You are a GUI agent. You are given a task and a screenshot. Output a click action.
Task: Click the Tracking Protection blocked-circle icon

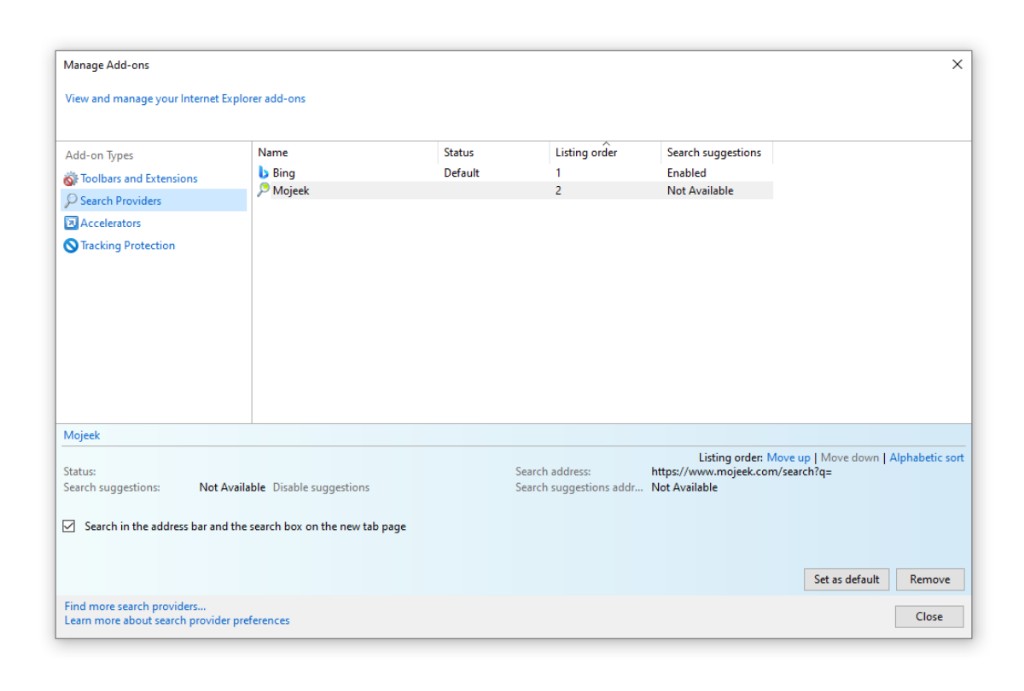[x=71, y=246]
